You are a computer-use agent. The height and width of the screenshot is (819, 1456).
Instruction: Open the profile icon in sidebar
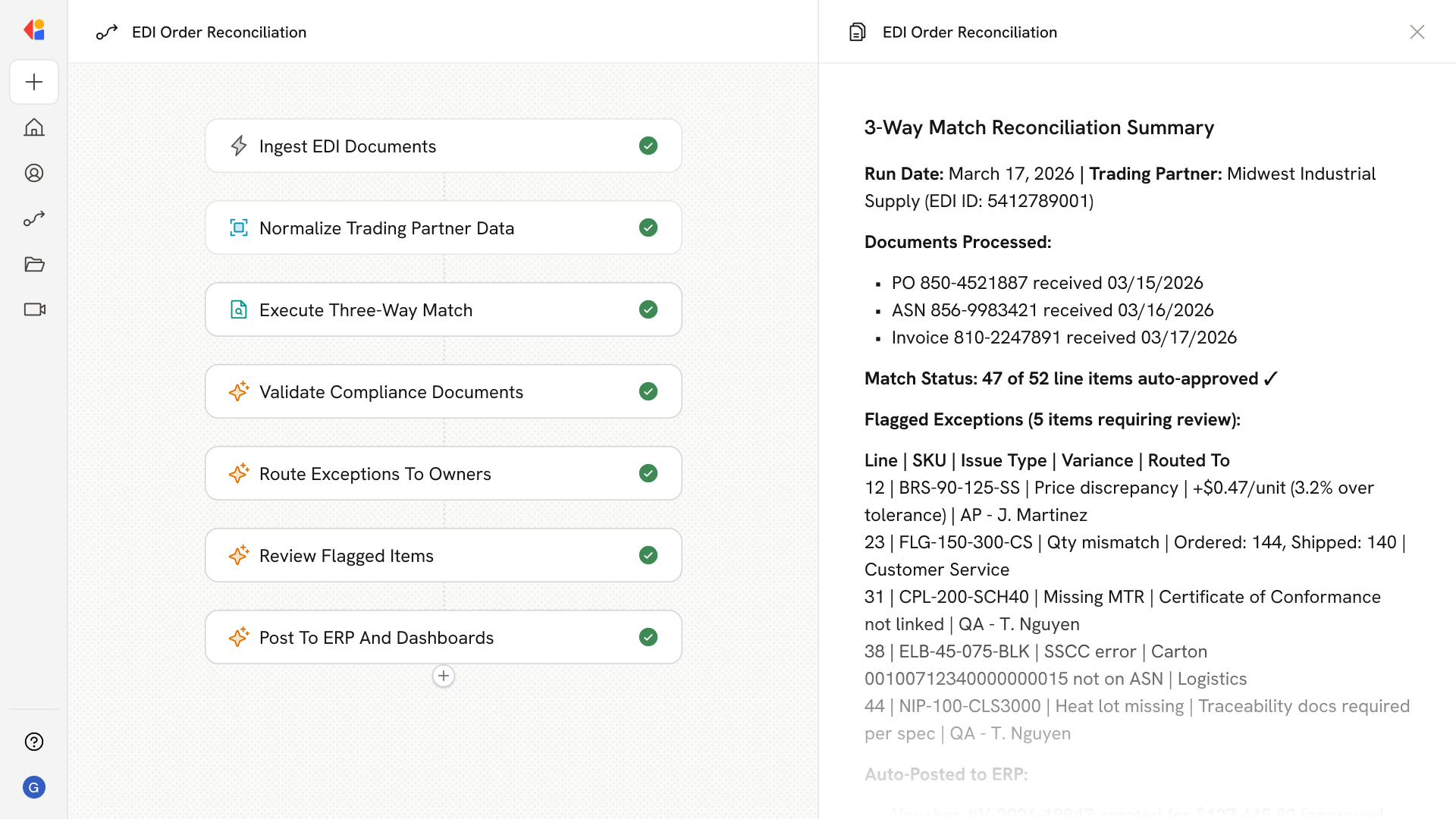click(x=34, y=173)
